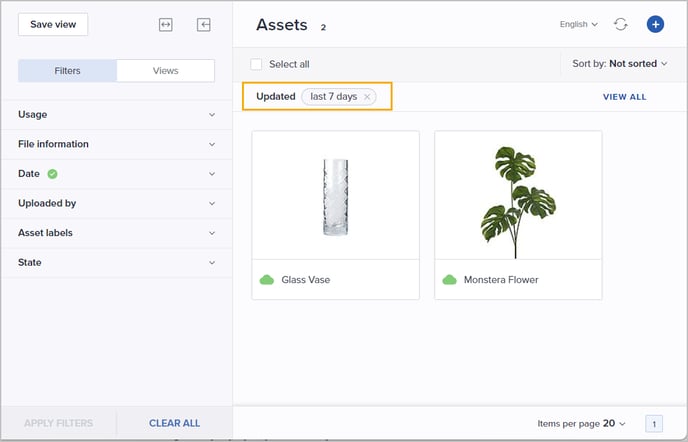Click the APPLY FILTERS button
Screen dimensions: 688x442
(x=59, y=423)
